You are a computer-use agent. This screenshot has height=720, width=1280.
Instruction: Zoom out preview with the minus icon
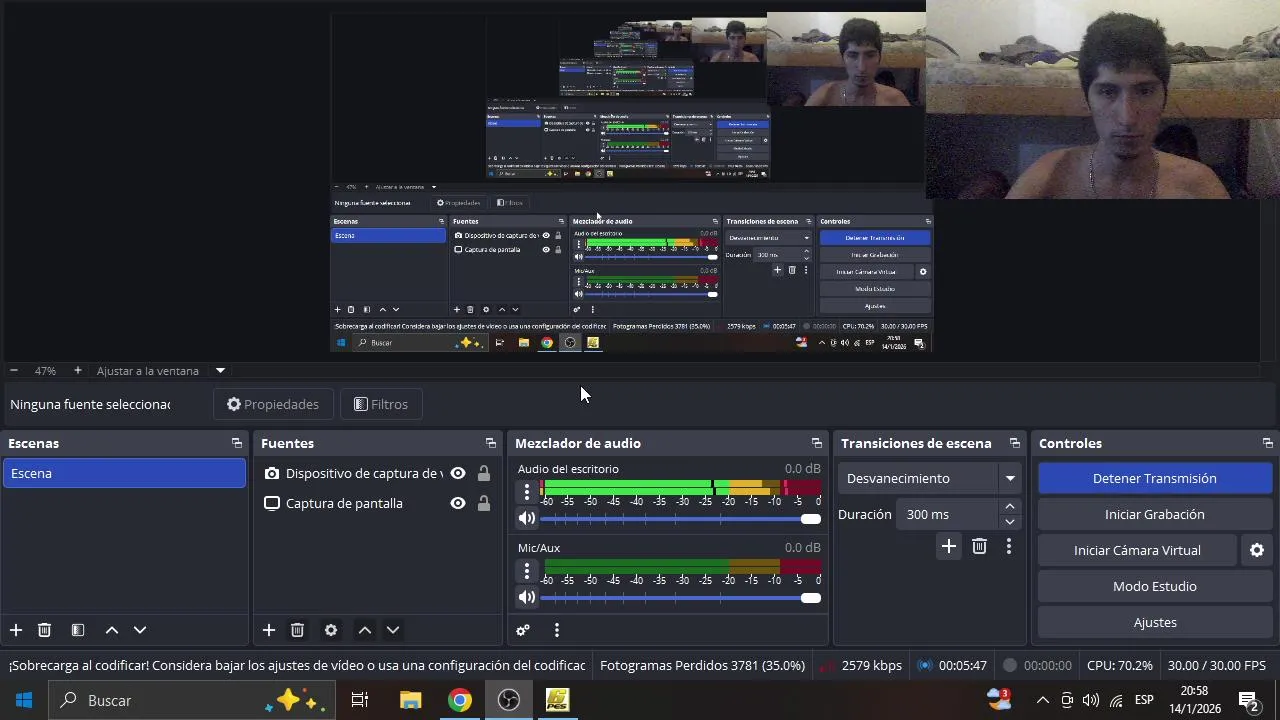(14, 371)
